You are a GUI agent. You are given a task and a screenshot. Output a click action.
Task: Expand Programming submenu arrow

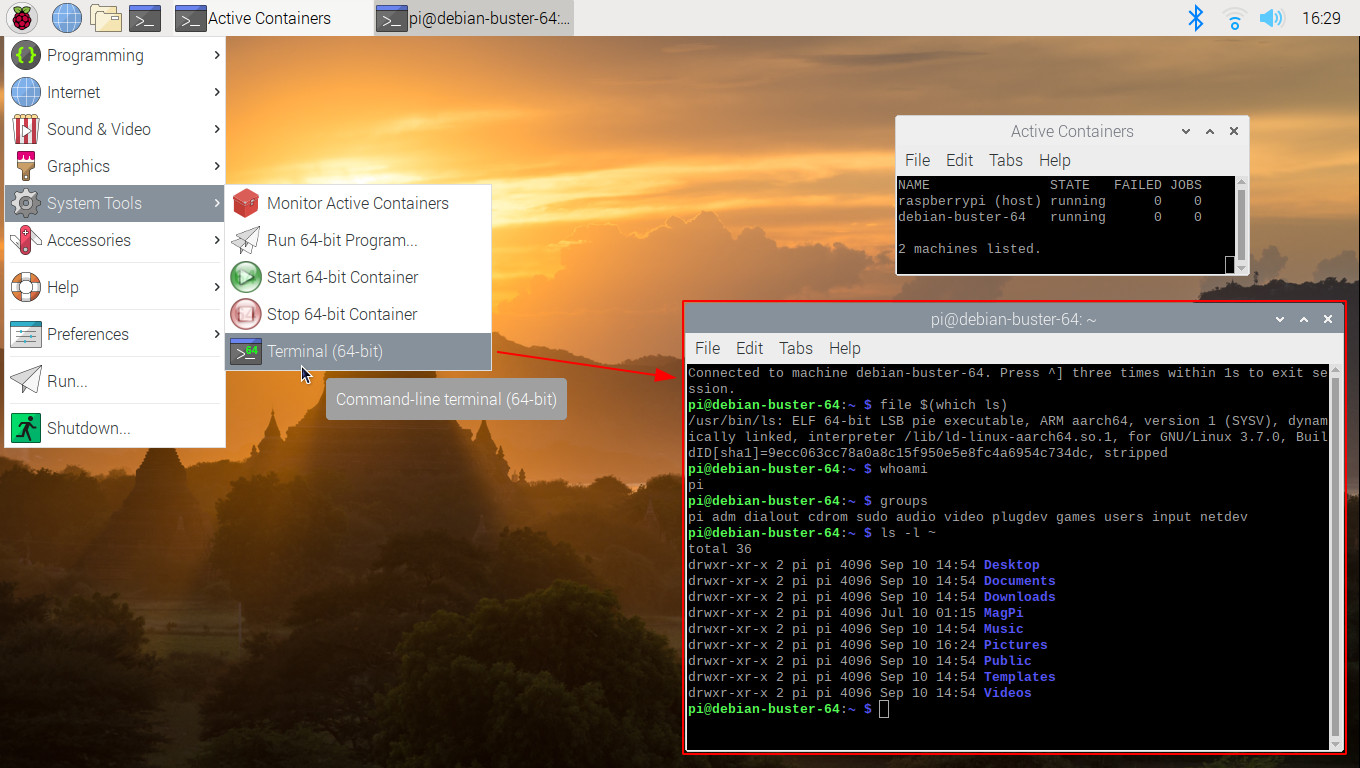coord(216,55)
